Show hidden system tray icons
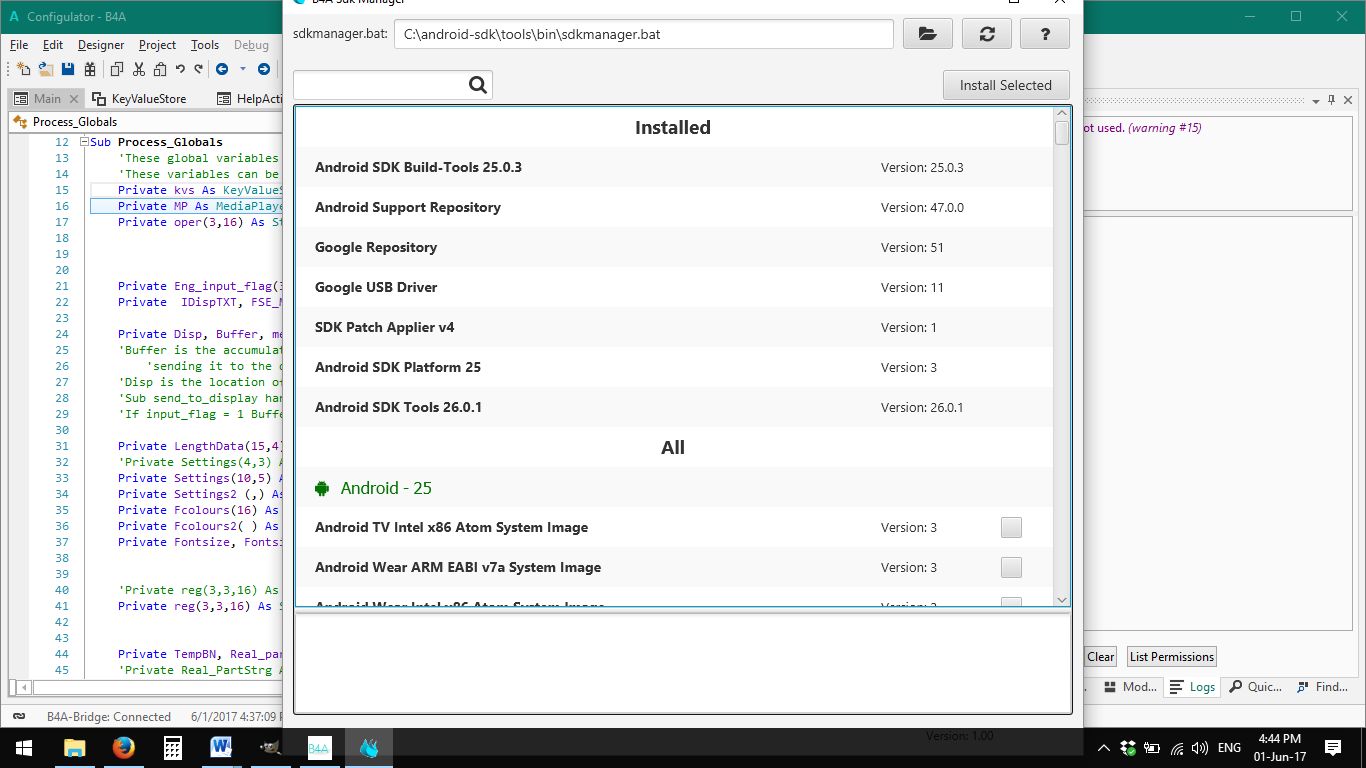1366x768 pixels. tap(1104, 747)
